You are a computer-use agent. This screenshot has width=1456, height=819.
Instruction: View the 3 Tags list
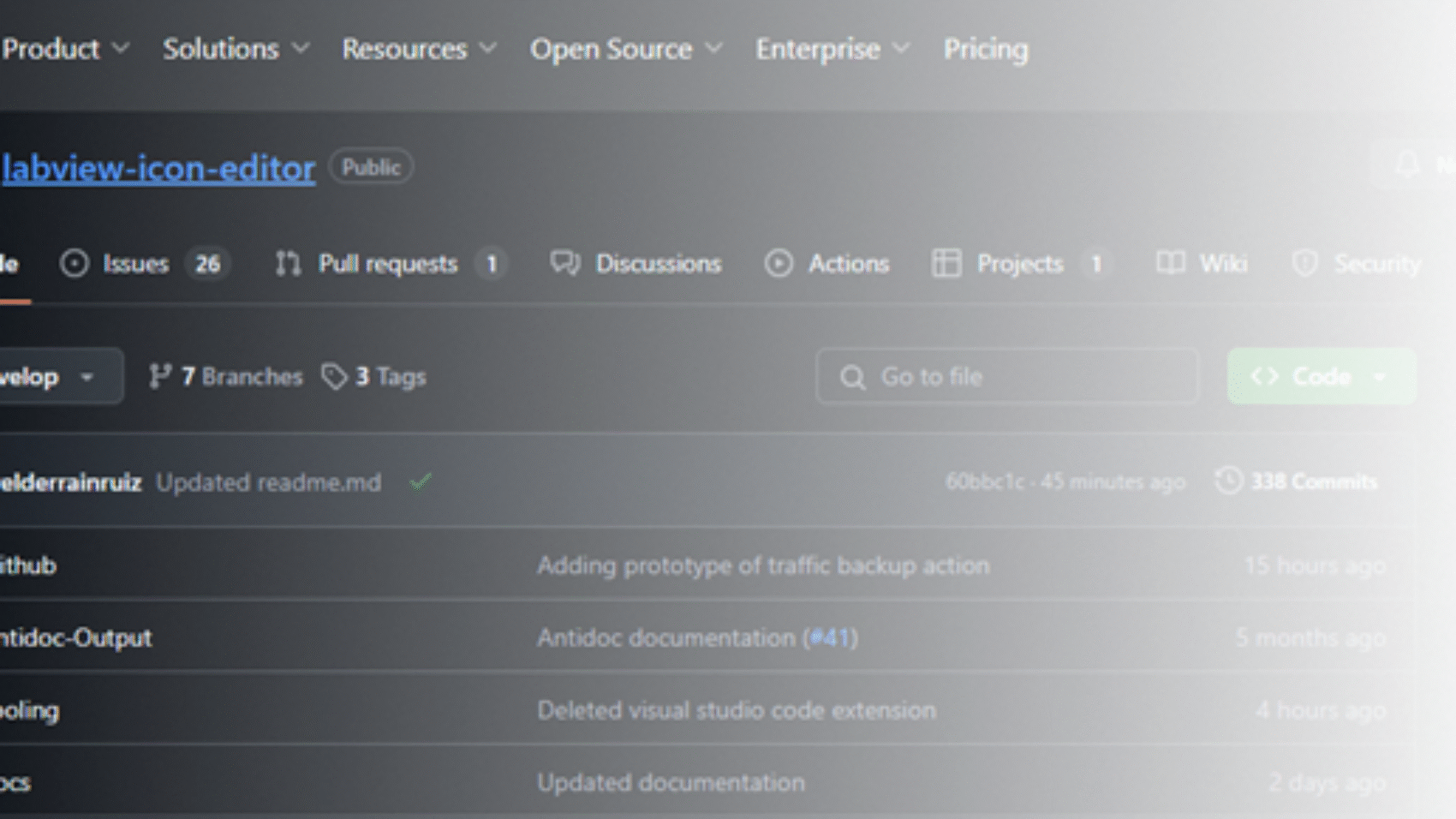373,376
